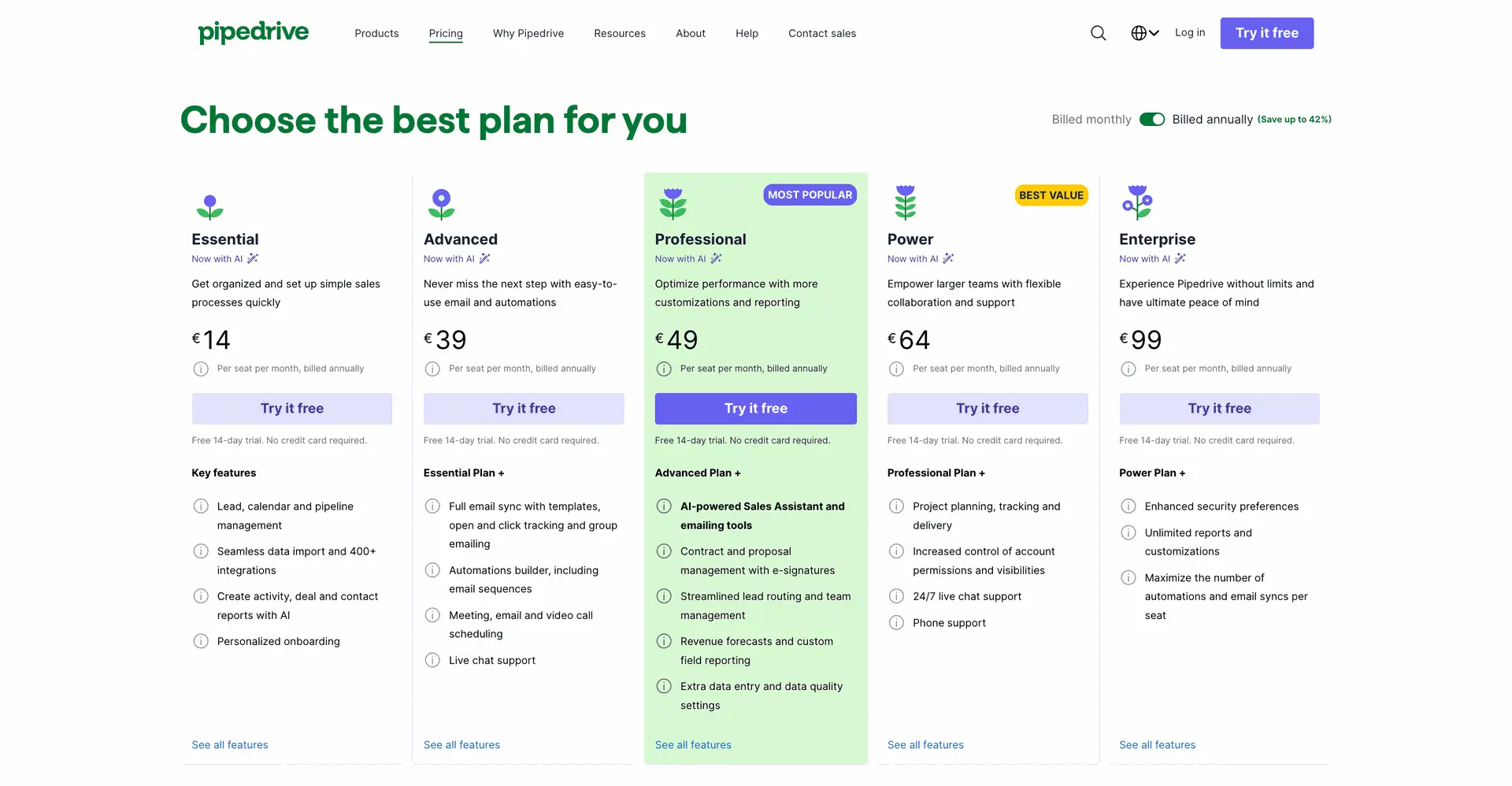Click info icon for AI-powered Sales Assistant
Screen dimensions: 1512x786
[664, 506]
